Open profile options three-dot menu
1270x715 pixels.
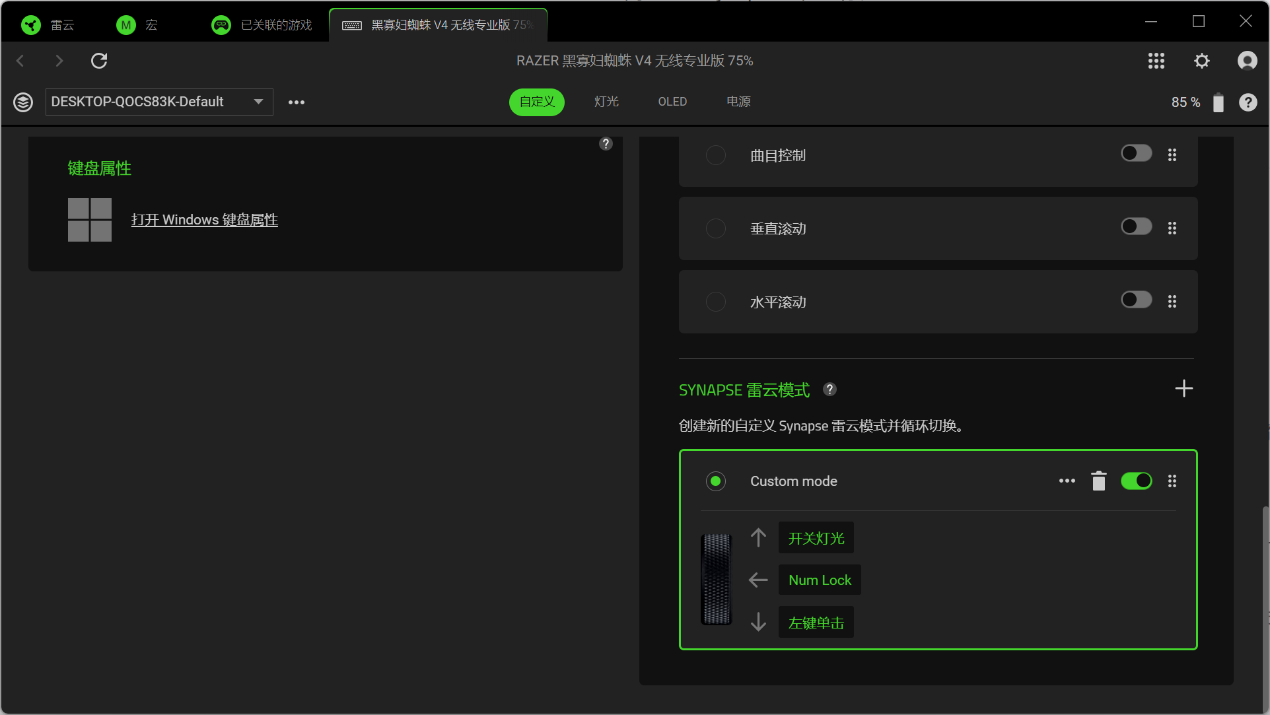296,102
